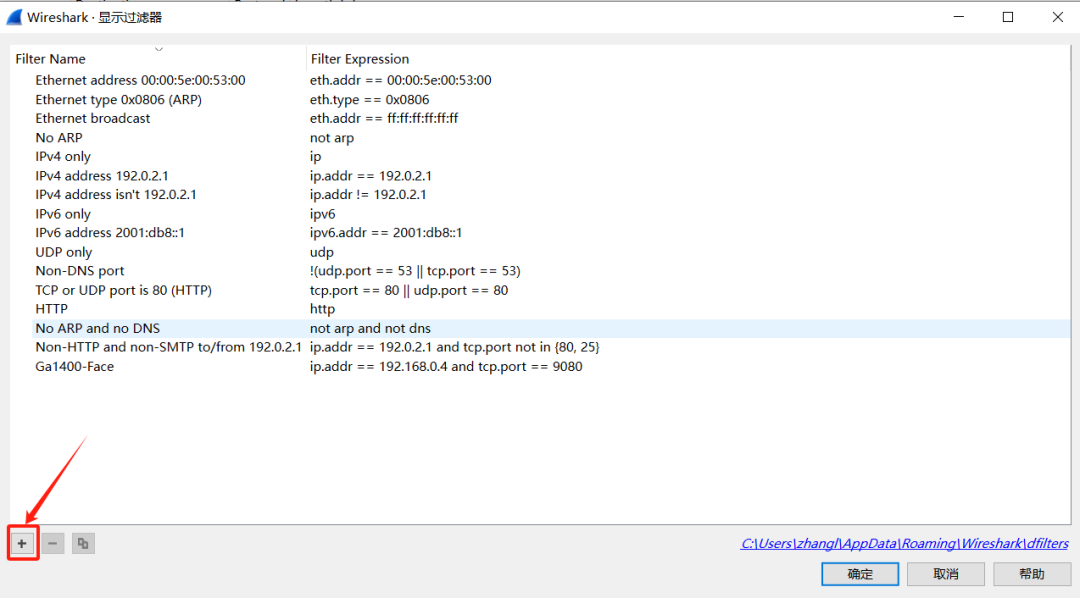Click expression !(udp.port == 53 || tcp.port == 53)
This screenshot has height=598, width=1080.
pyautogui.click(x=415, y=271)
